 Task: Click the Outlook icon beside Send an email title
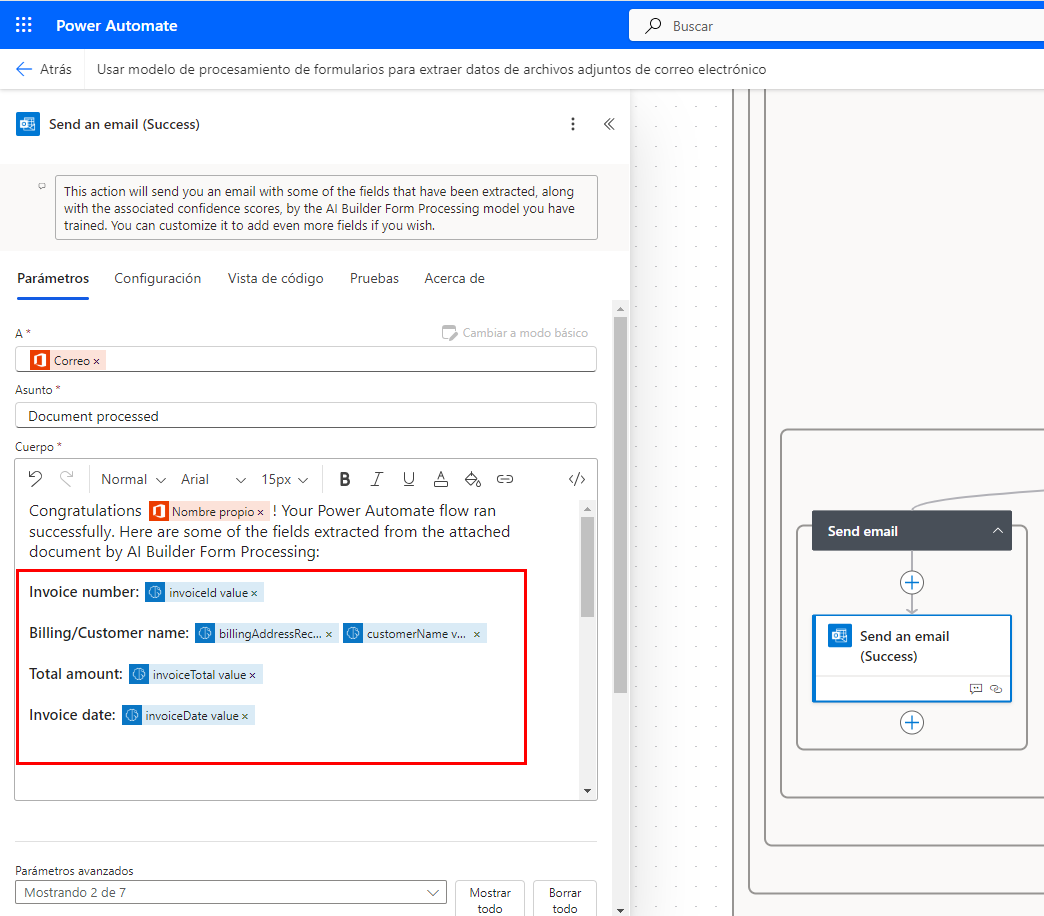(27, 124)
